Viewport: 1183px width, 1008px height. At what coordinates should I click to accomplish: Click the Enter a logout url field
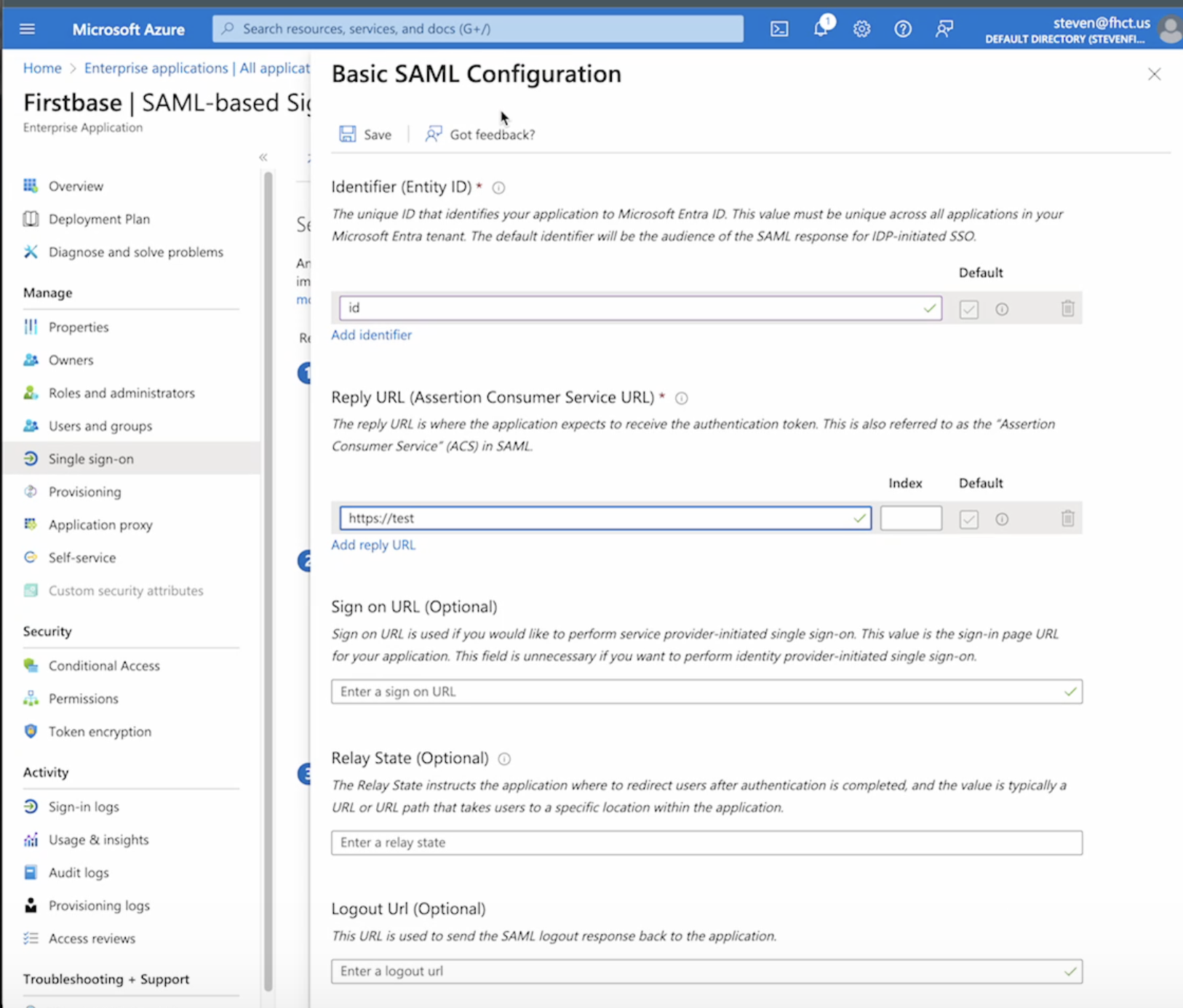(706, 971)
